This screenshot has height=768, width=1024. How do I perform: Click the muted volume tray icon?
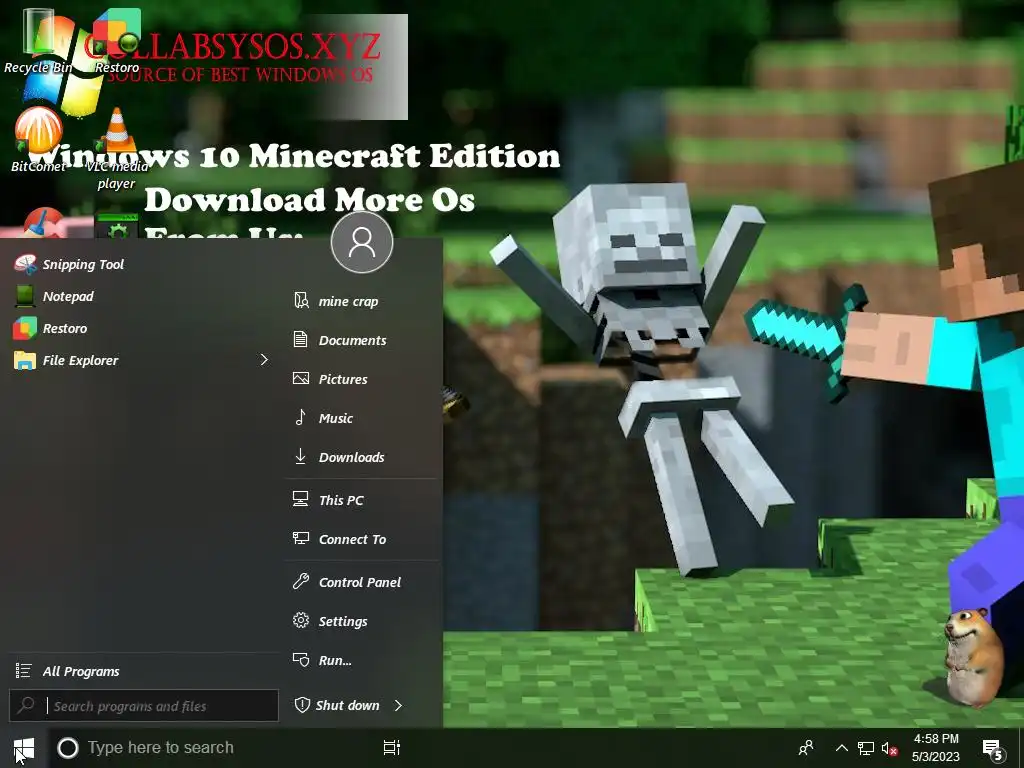[889, 748]
